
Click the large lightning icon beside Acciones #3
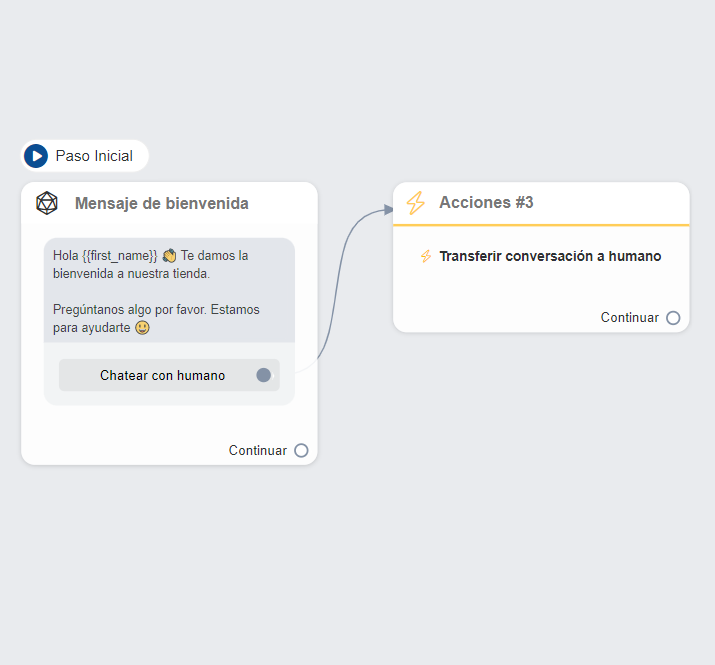tap(416, 203)
